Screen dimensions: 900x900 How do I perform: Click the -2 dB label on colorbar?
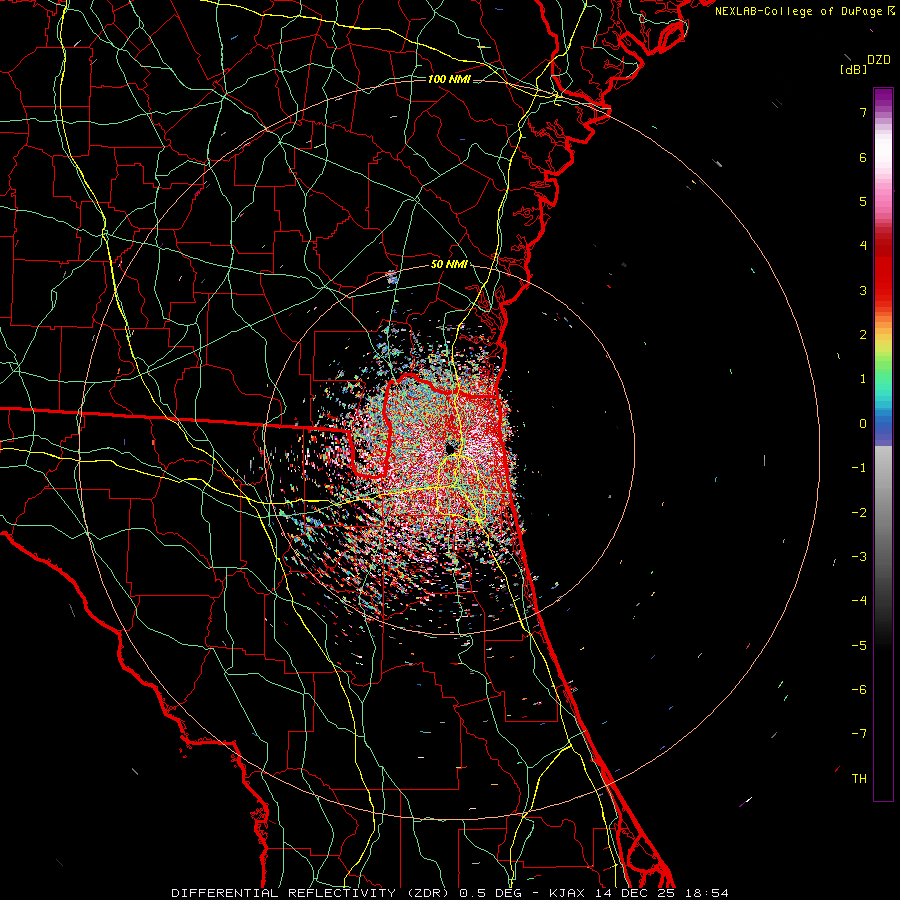859,512
